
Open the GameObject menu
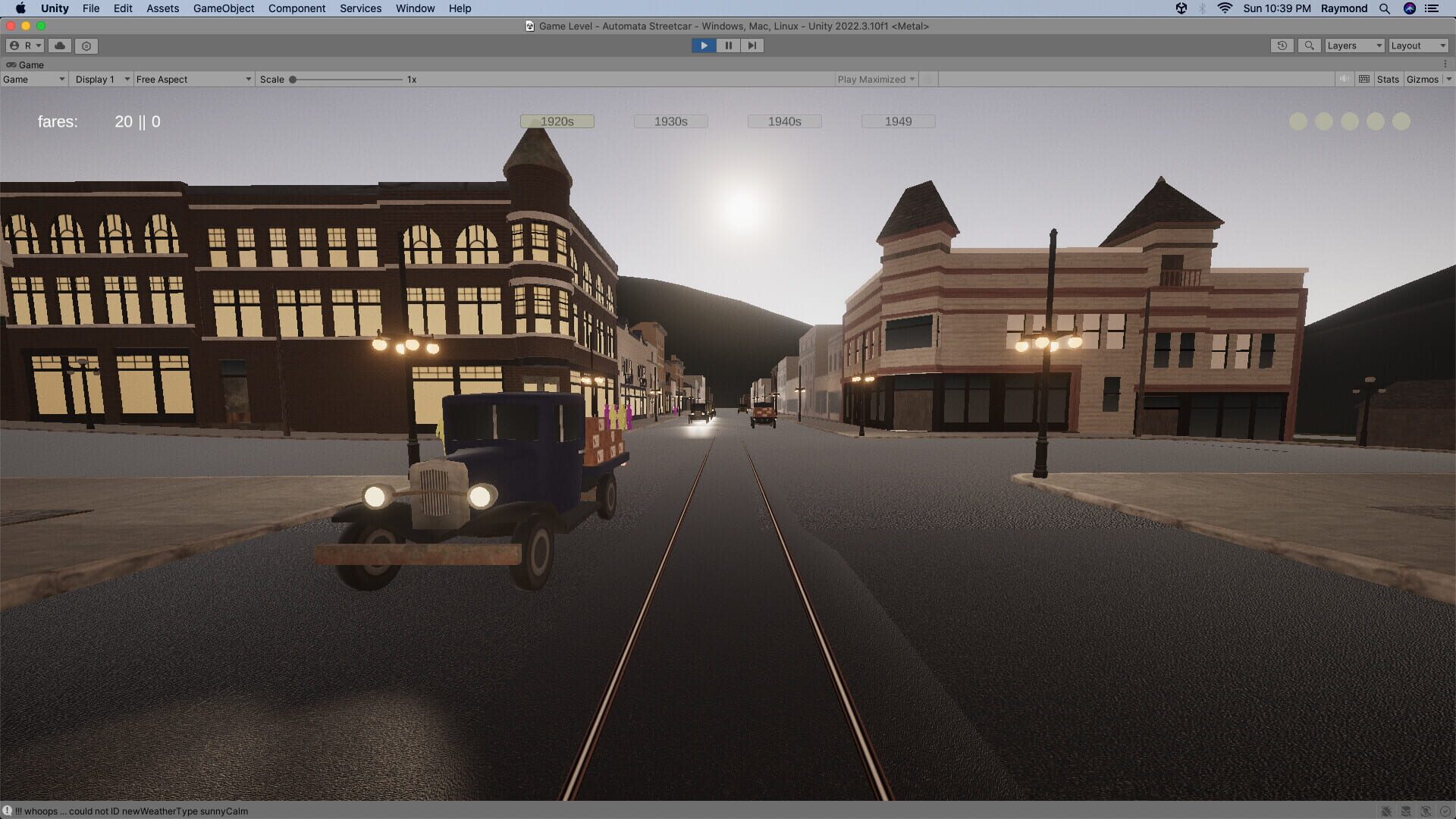click(223, 8)
